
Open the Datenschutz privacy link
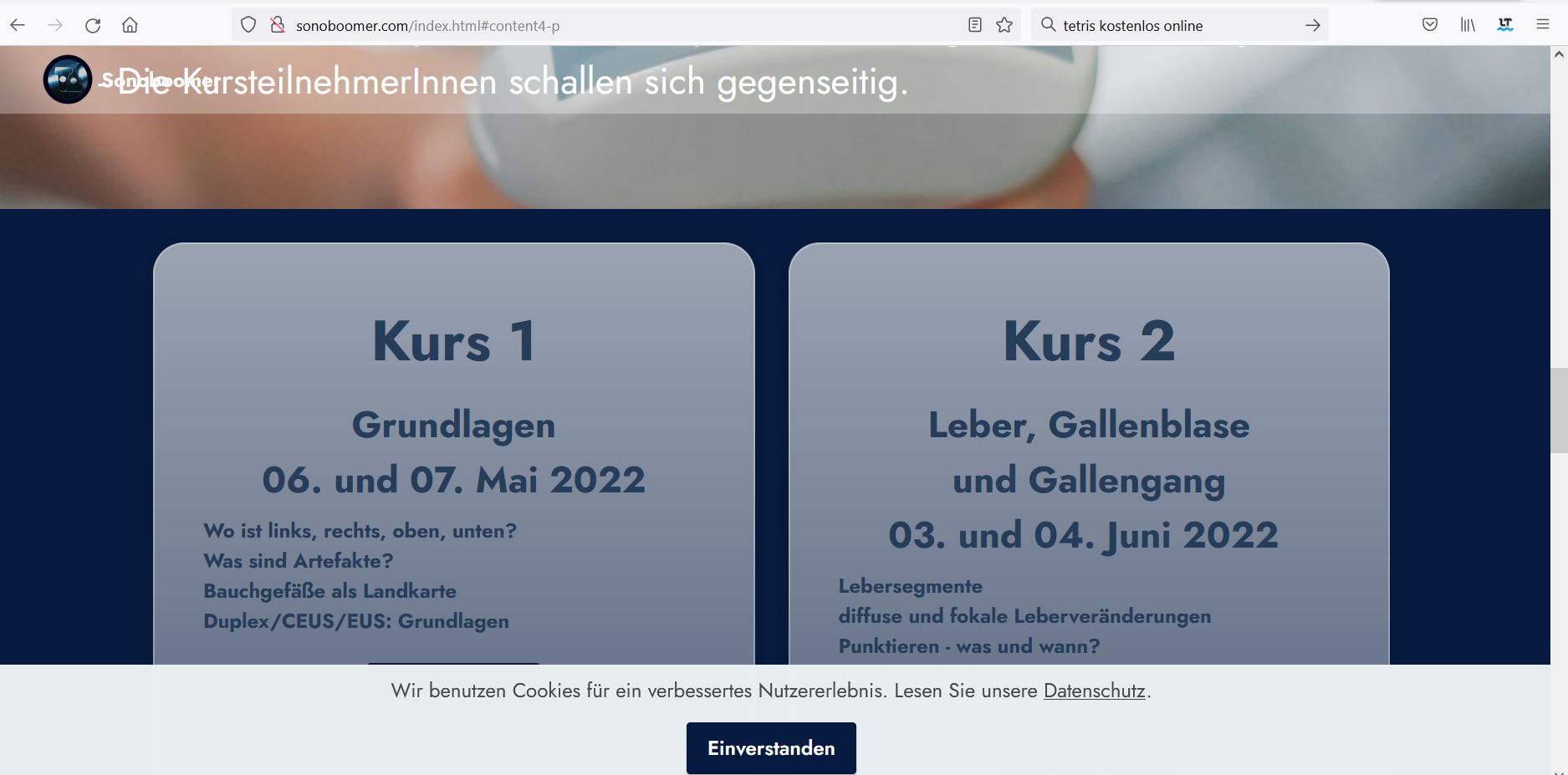click(1094, 691)
